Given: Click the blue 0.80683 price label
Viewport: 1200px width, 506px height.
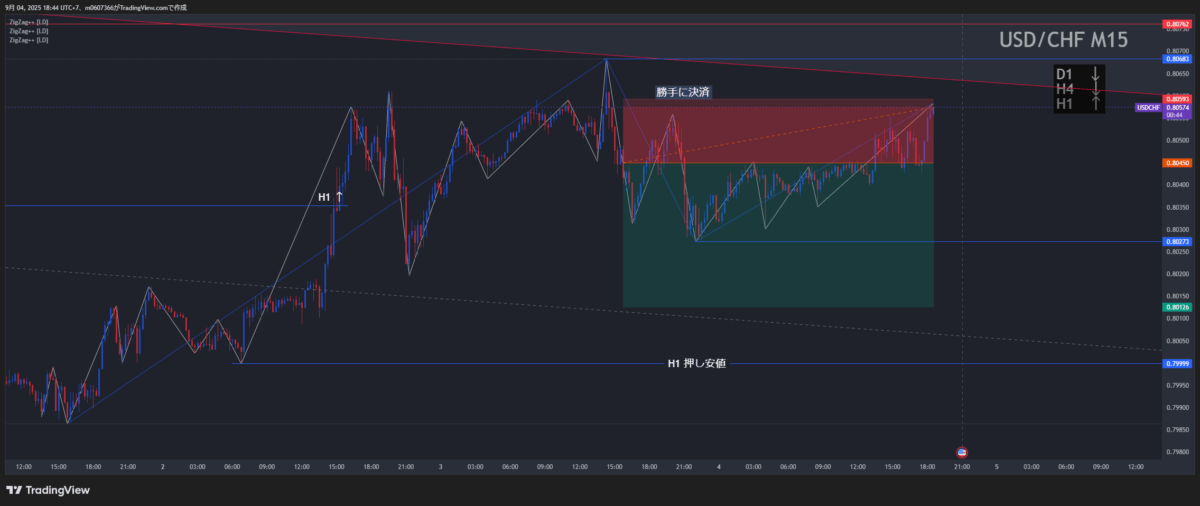Looking at the screenshot, I should click(x=1175, y=59).
